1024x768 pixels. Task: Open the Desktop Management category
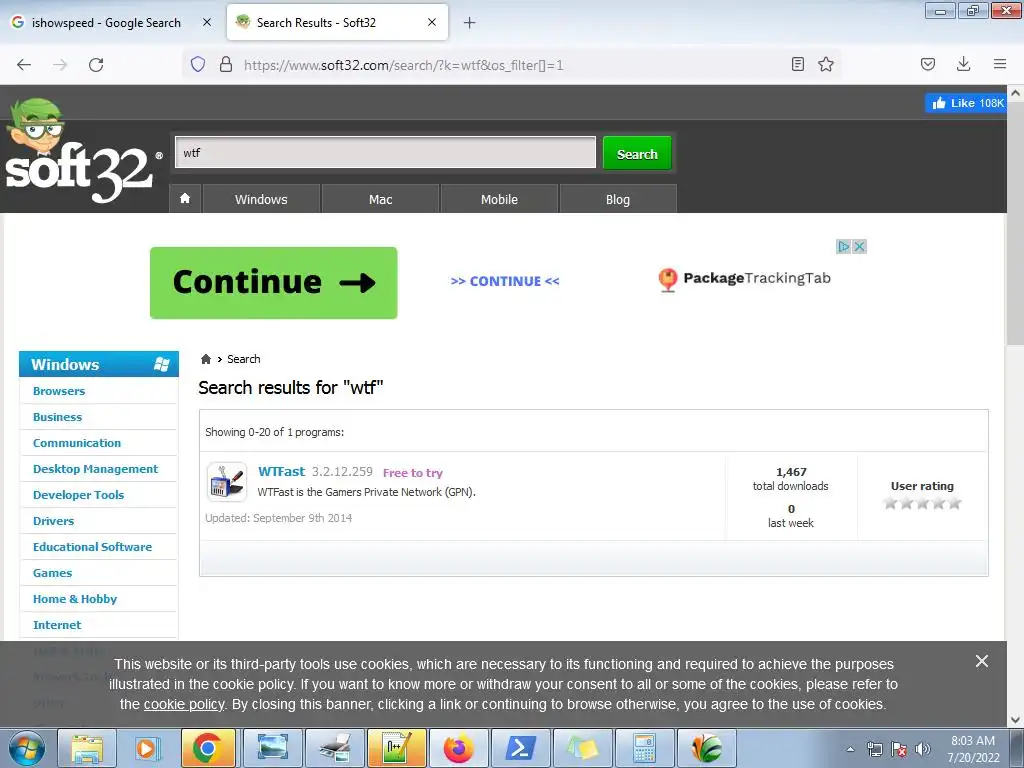click(x=95, y=469)
